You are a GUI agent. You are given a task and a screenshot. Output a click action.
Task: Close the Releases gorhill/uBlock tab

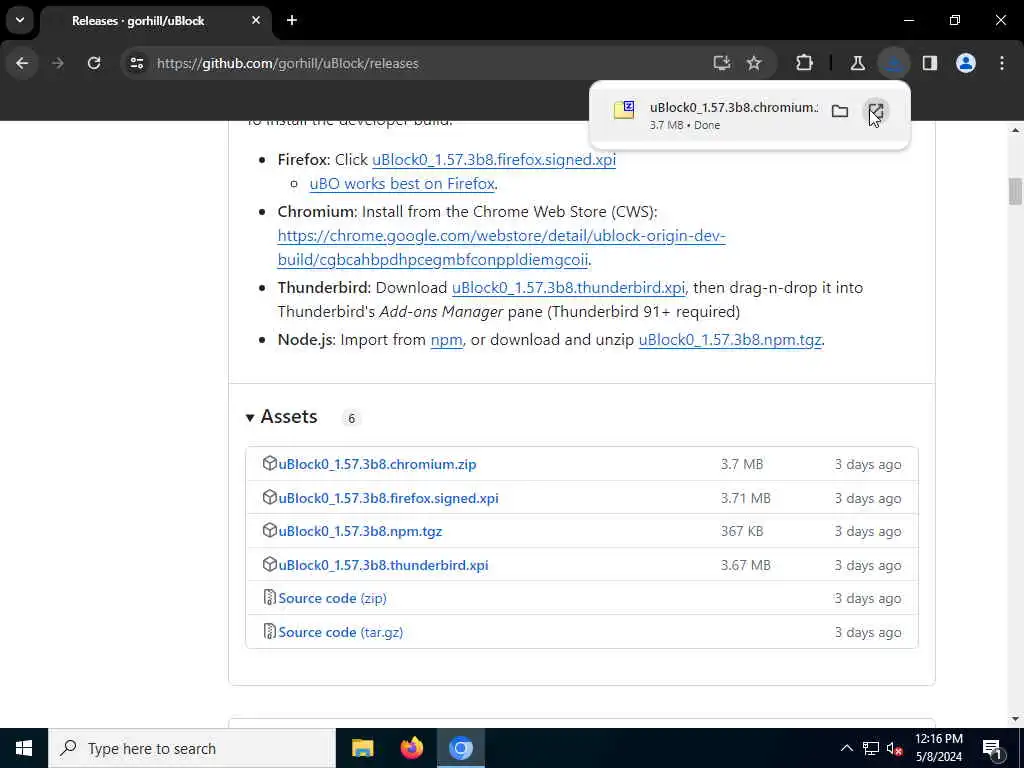point(256,20)
